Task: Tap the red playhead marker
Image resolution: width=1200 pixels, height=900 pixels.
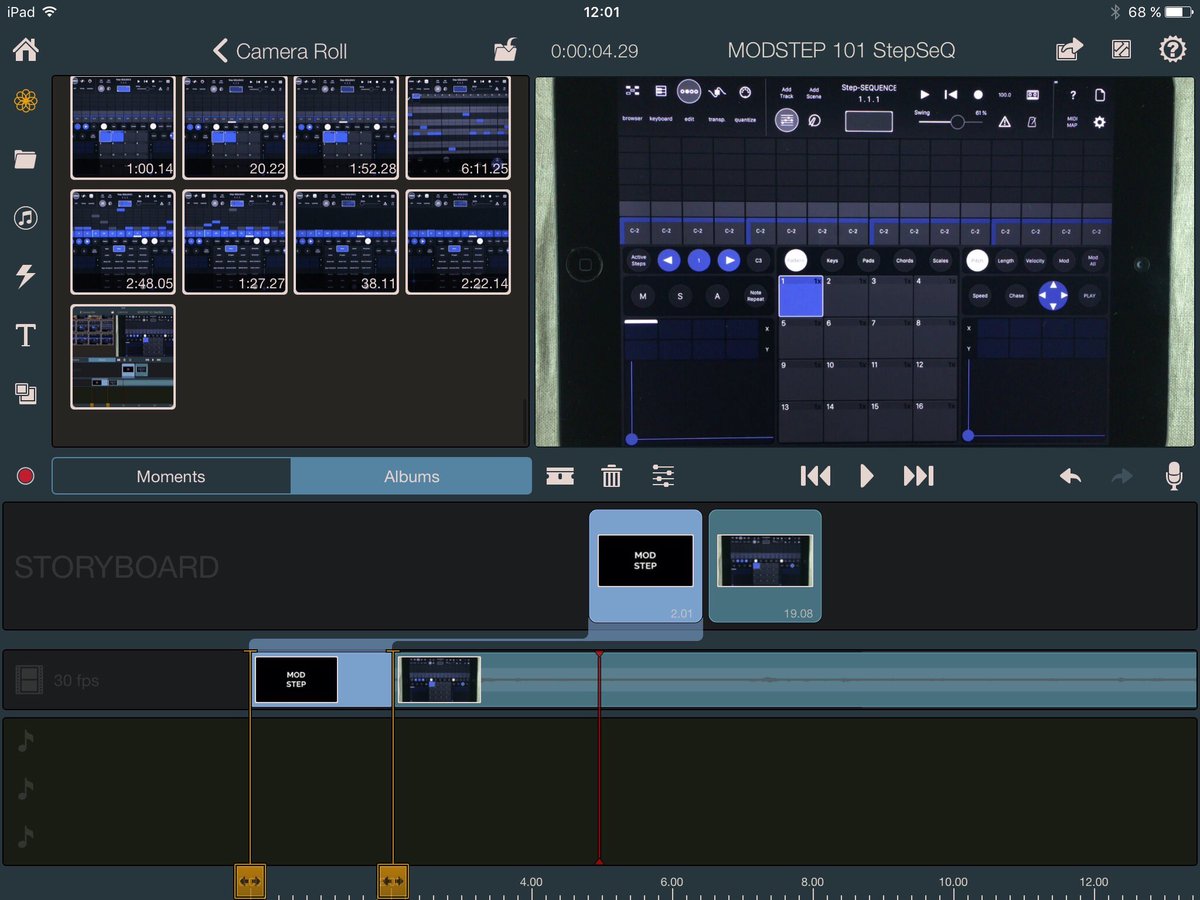Action: (x=599, y=757)
